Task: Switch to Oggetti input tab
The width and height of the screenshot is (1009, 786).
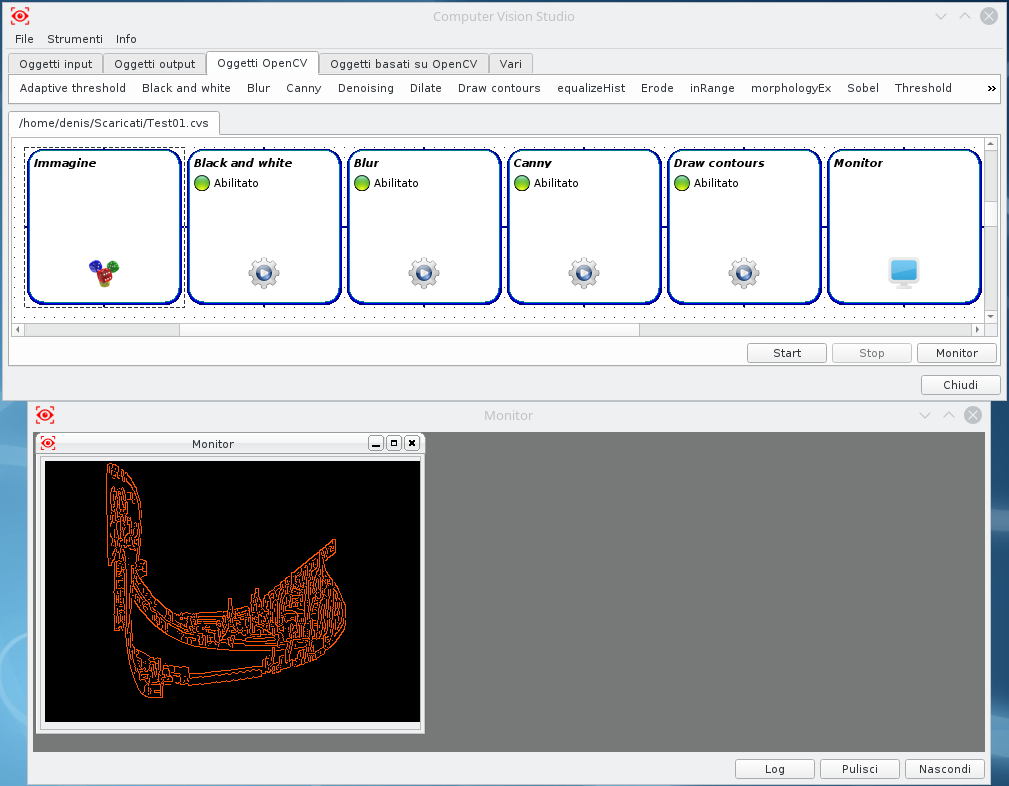Action: point(55,64)
